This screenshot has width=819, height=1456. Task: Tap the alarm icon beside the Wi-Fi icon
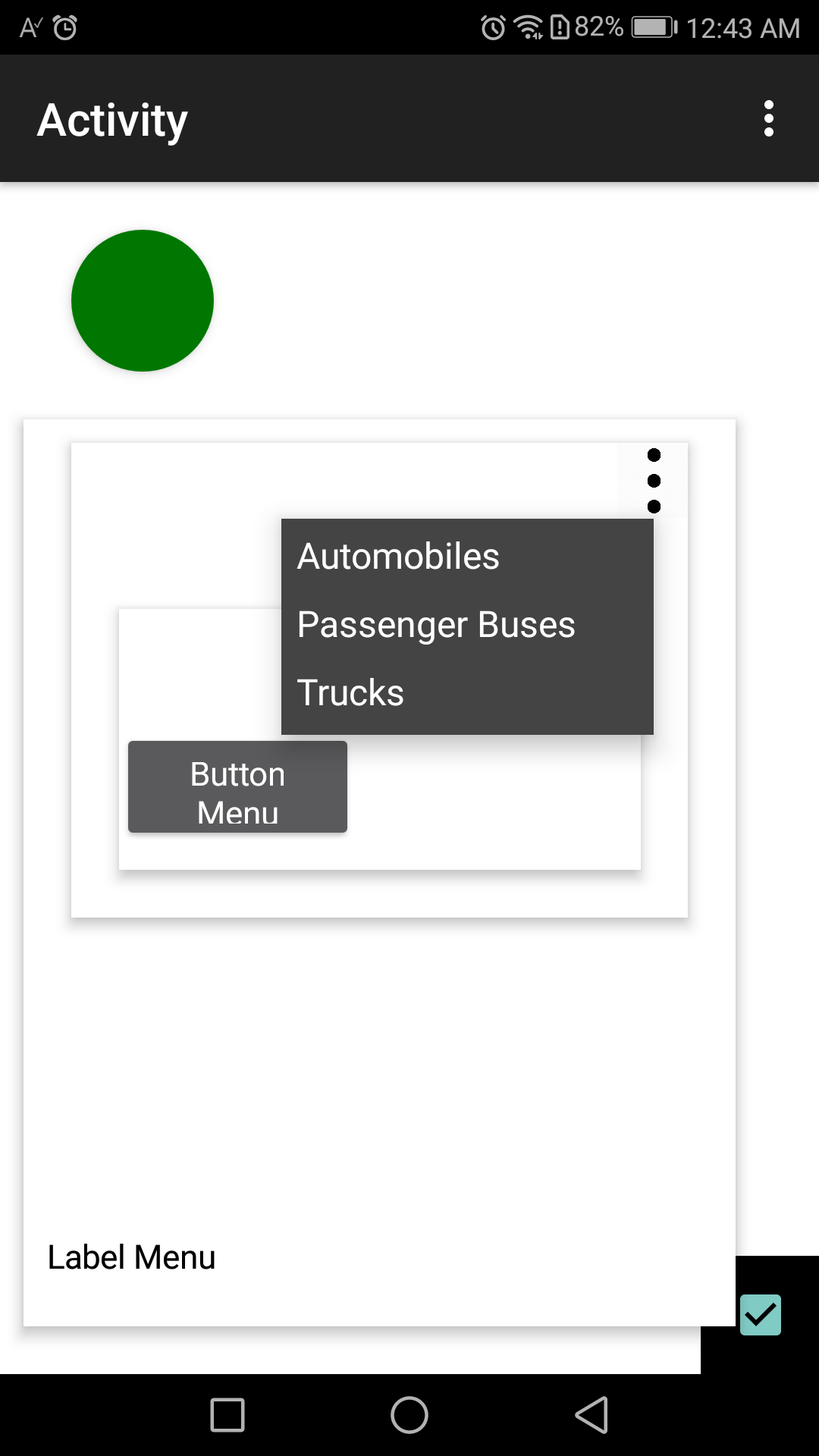(493, 28)
